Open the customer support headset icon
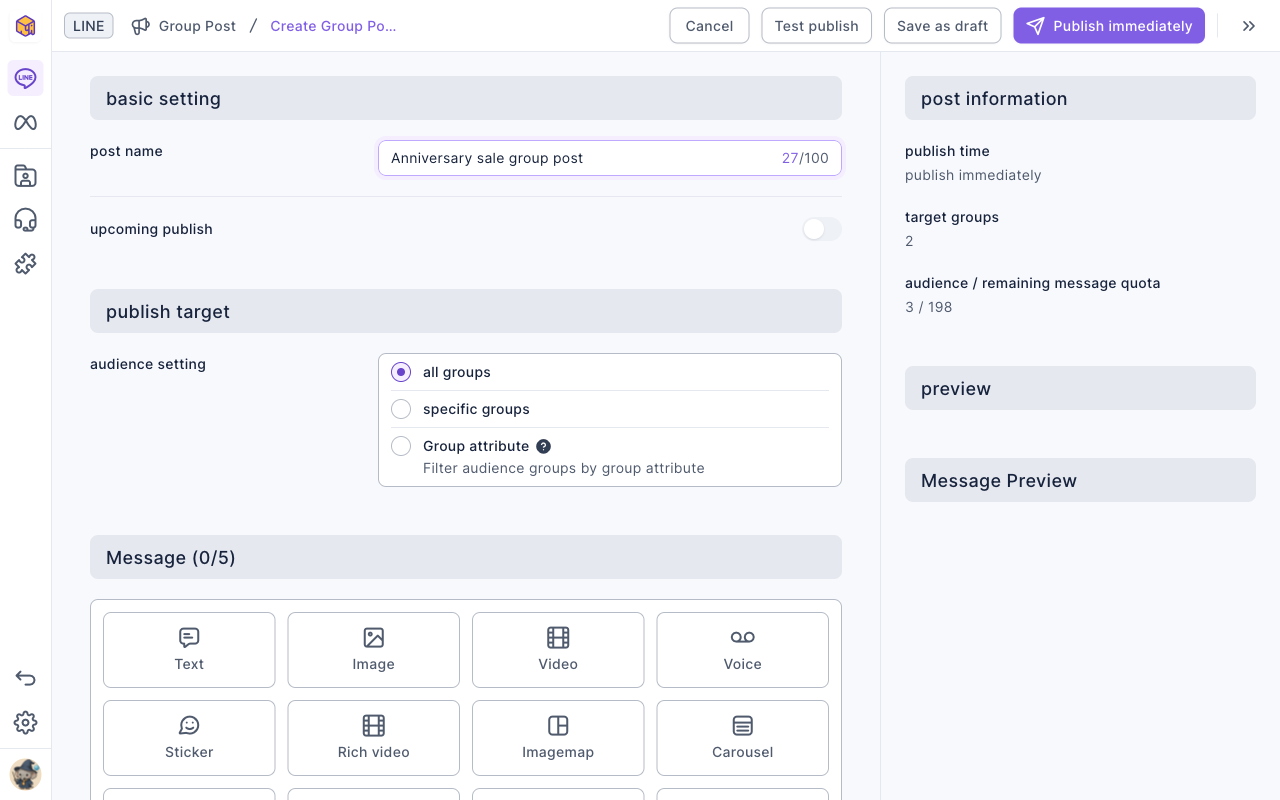This screenshot has height=800, width=1280. point(26,220)
